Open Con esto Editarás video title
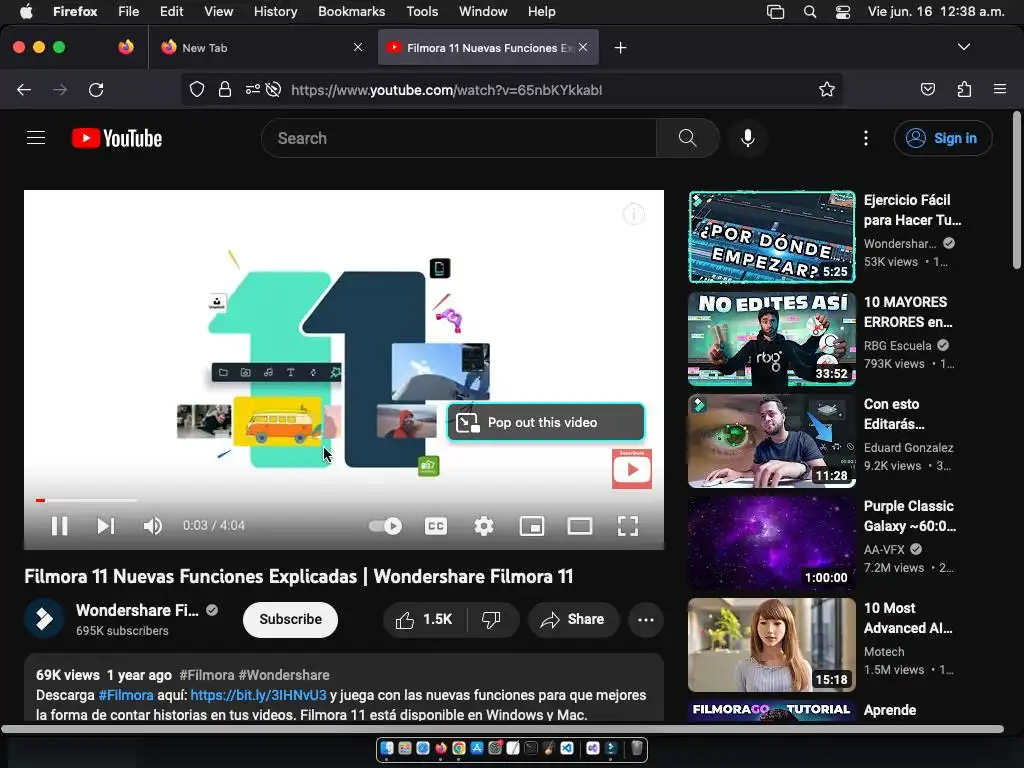This screenshot has height=768, width=1024. coord(894,414)
